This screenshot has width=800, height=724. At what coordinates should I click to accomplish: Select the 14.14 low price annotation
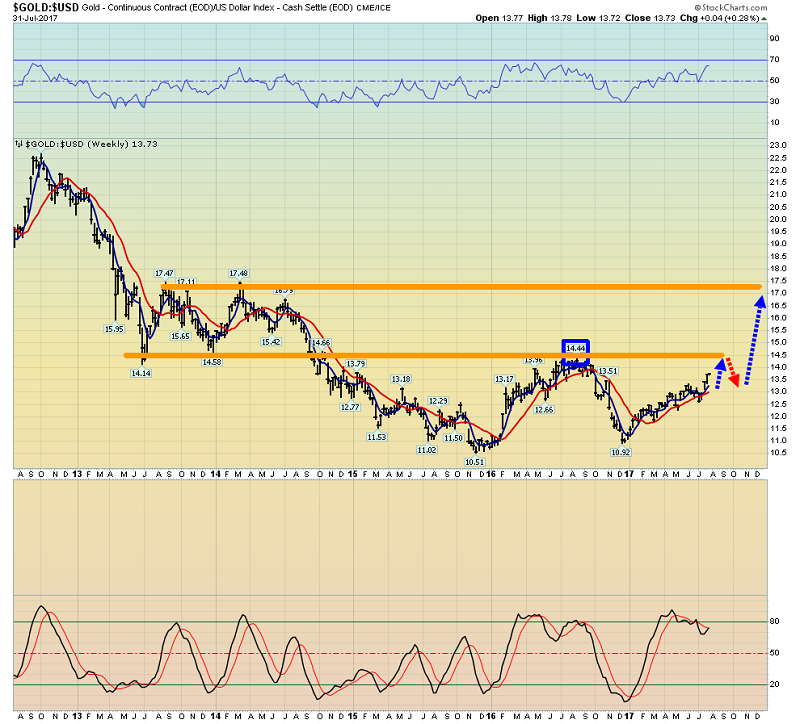(141, 373)
